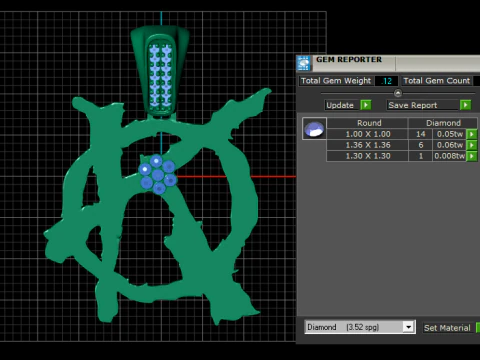Click the Round column header

pos(368,123)
